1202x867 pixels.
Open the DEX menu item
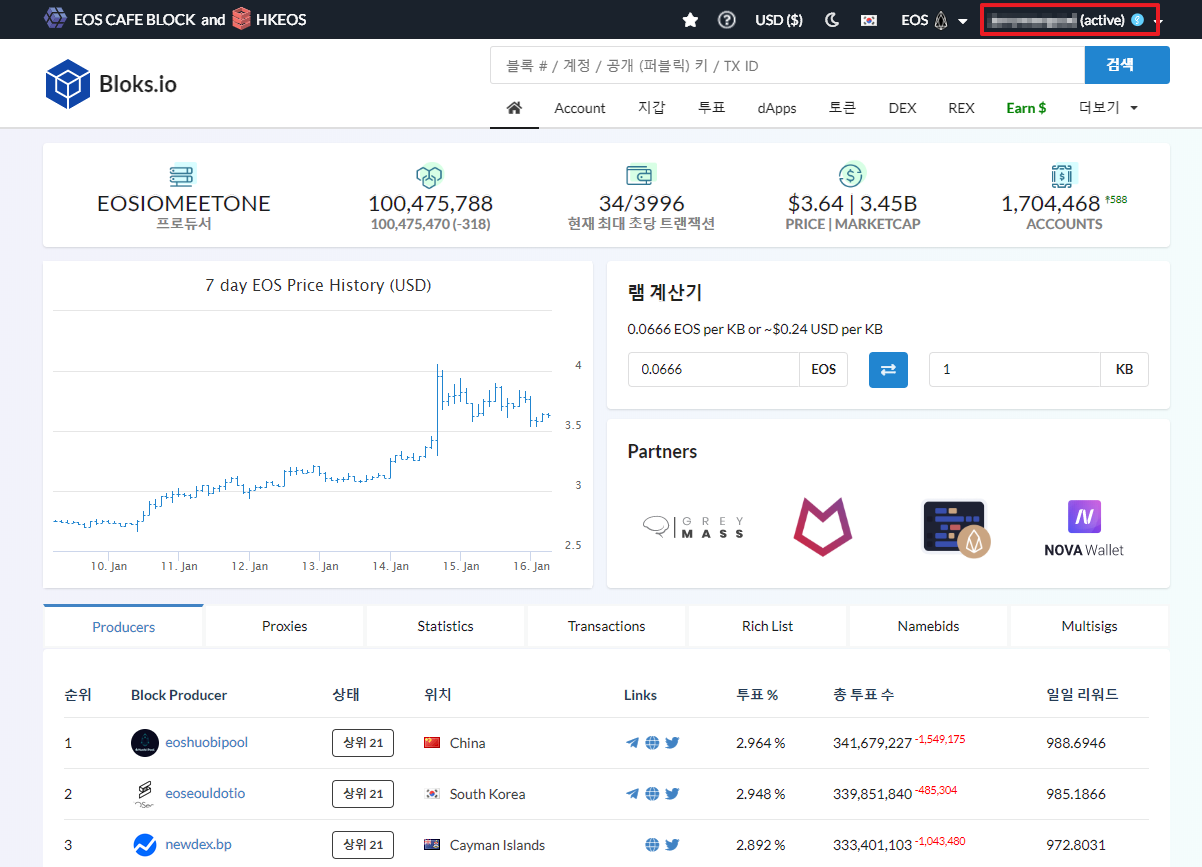[x=902, y=108]
